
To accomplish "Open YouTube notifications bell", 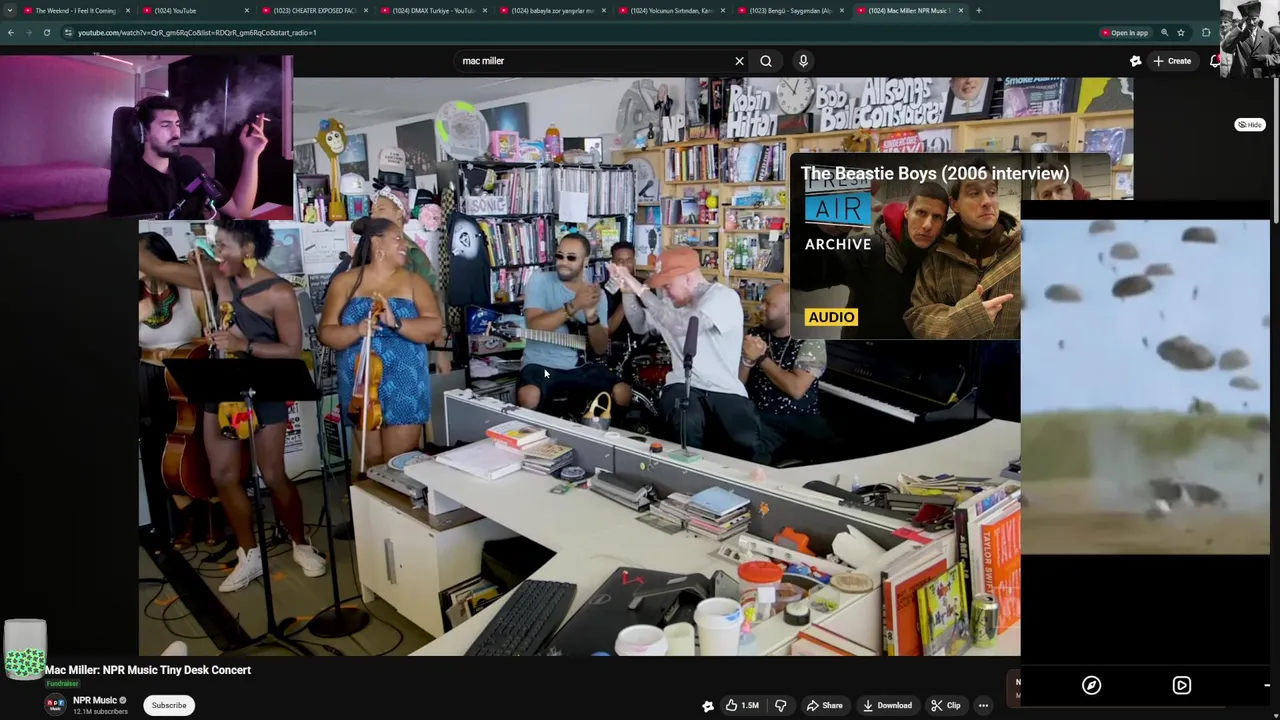I will tap(1215, 61).
